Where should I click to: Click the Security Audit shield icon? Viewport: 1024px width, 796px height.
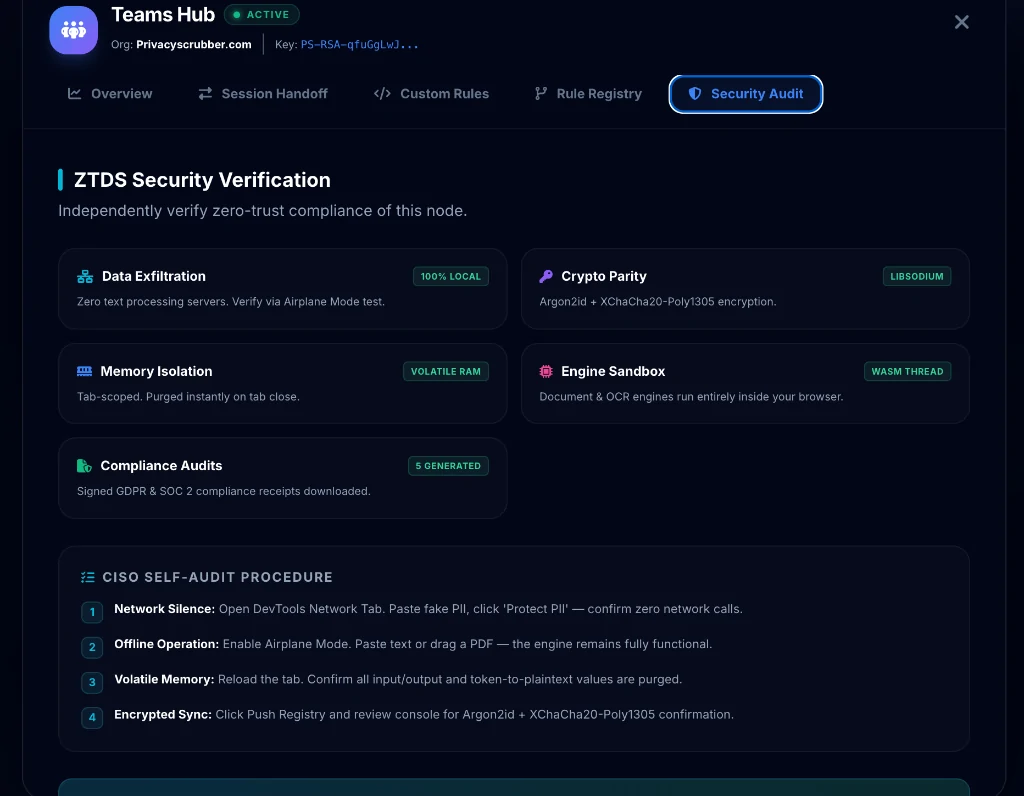click(695, 94)
